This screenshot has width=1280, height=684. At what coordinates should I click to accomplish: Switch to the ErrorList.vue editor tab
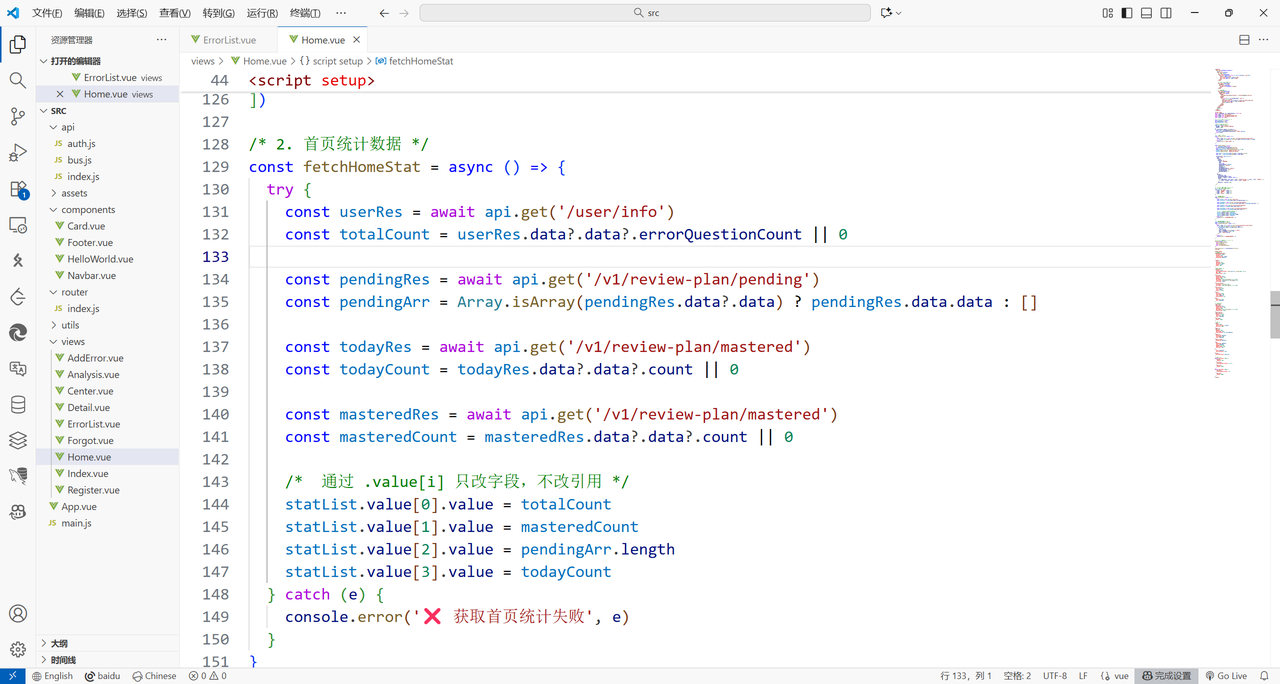pos(230,40)
